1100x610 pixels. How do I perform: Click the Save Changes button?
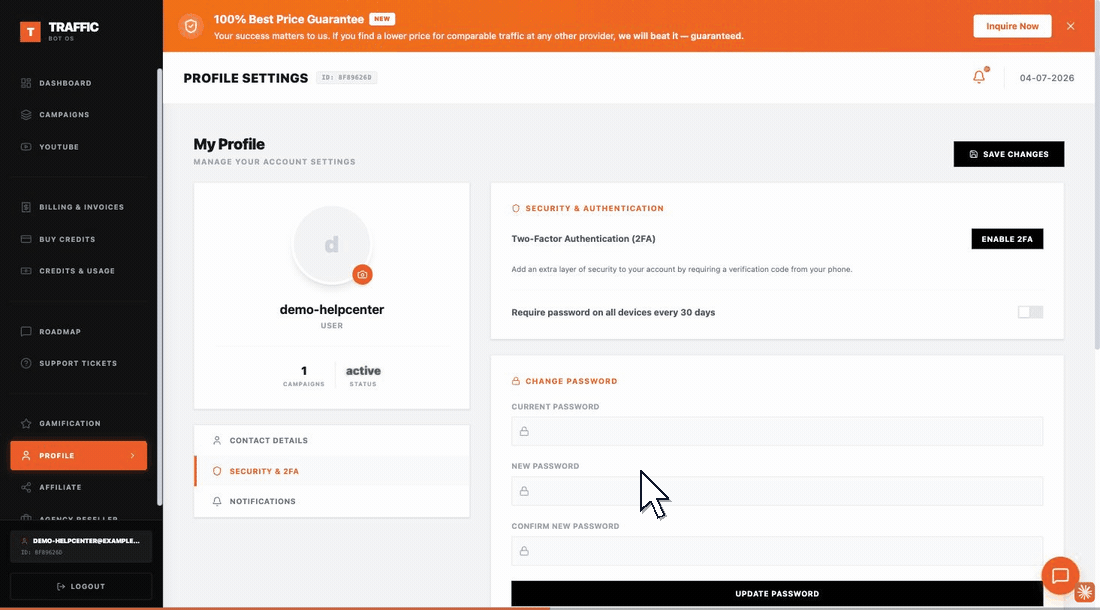[1008, 154]
